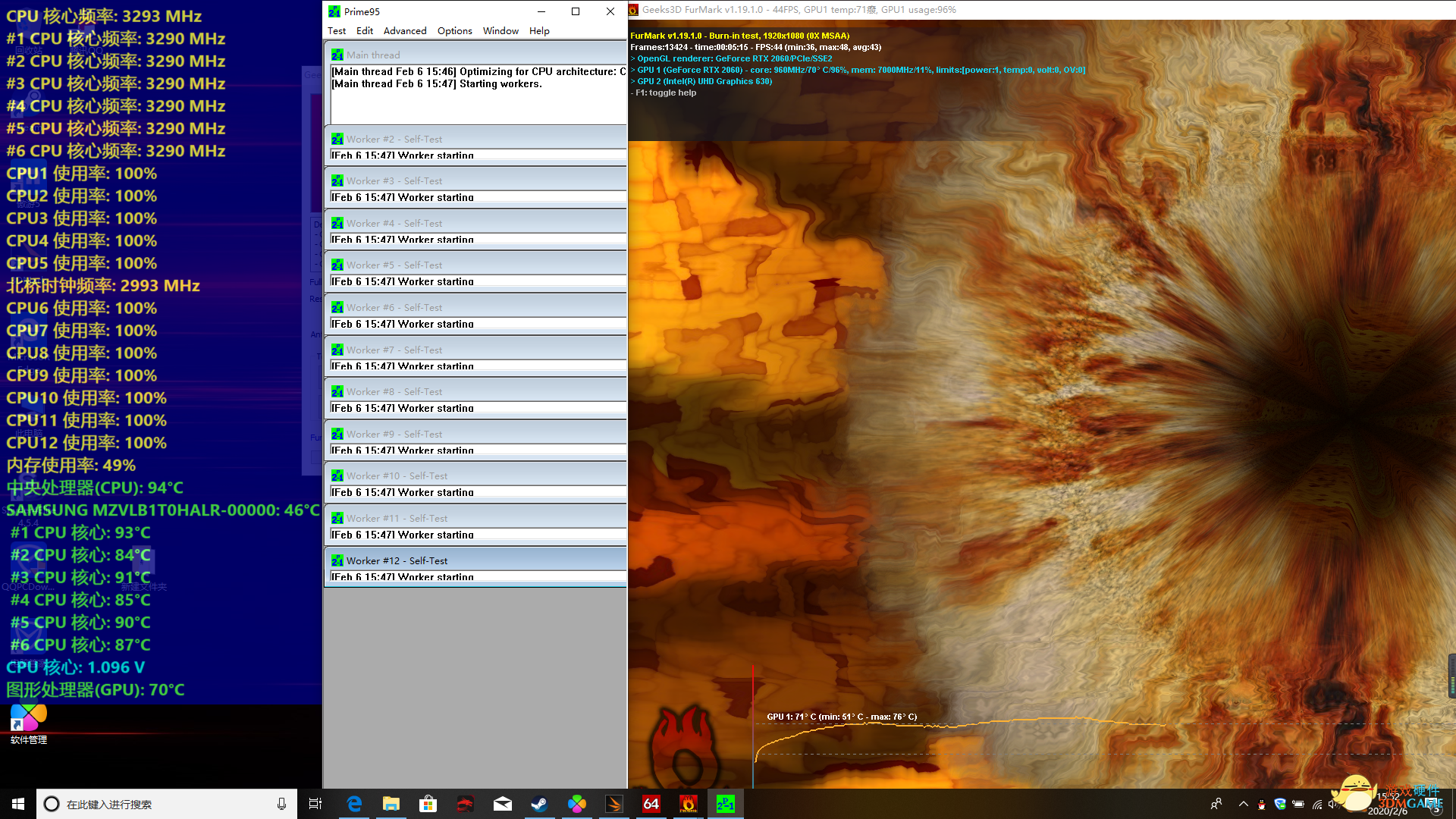
Task: Switch to FurMark taskbar icon
Action: click(x=689, y=804)
